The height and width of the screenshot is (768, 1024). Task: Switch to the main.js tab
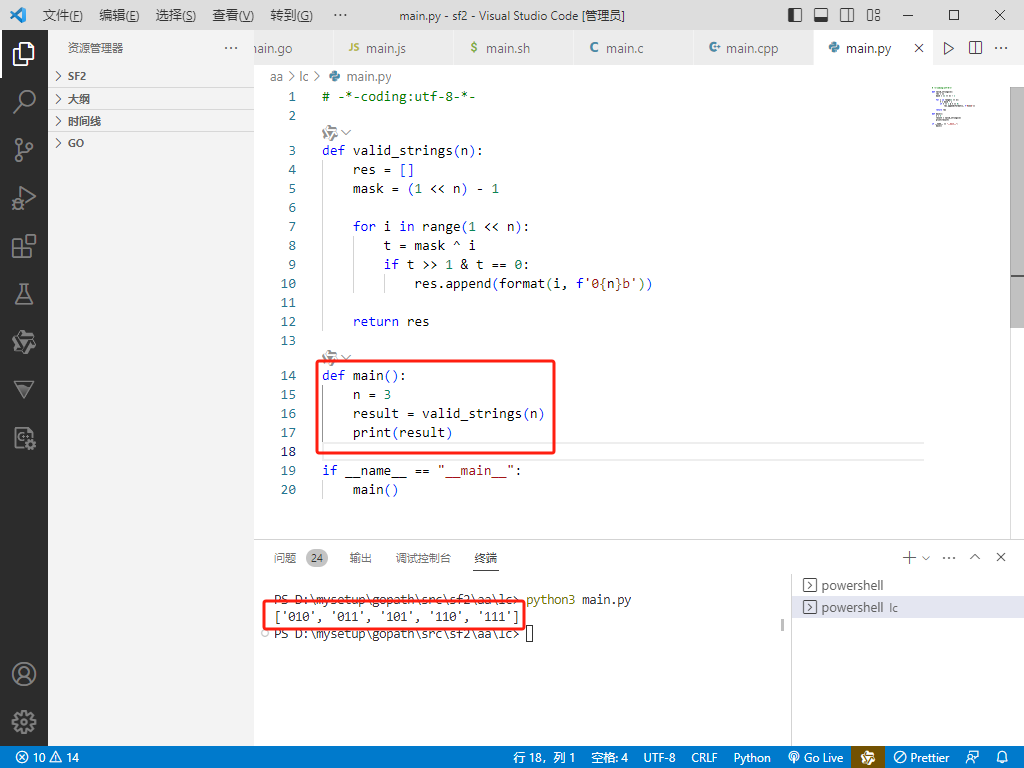[392, 48]
